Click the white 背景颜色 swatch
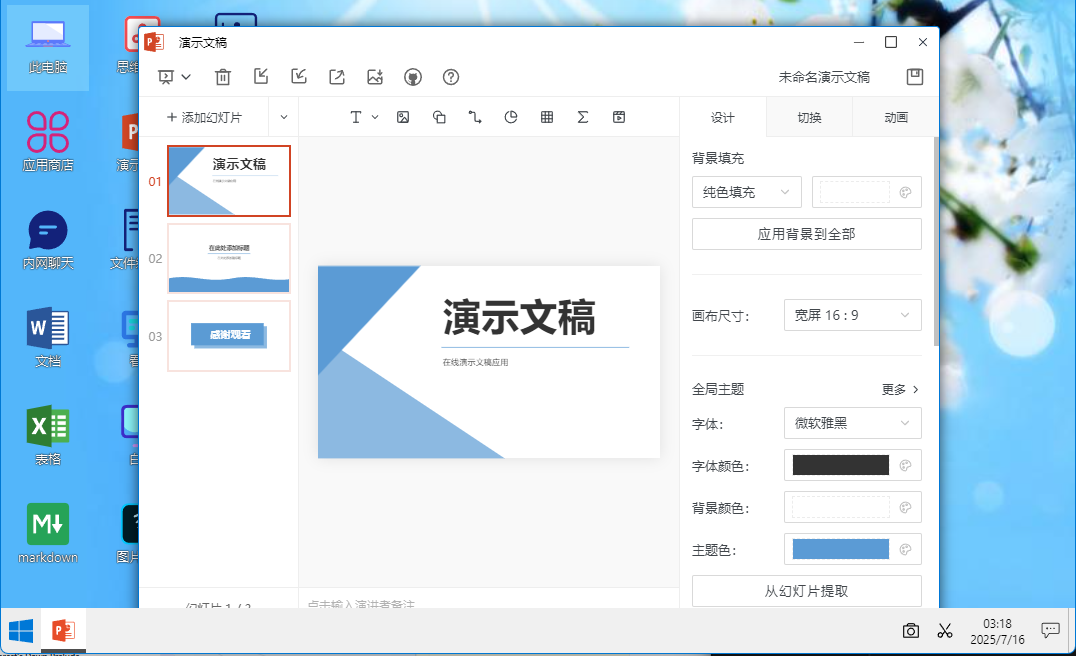Viewport: 1076px width, 656px height. [x=841, y=508]
